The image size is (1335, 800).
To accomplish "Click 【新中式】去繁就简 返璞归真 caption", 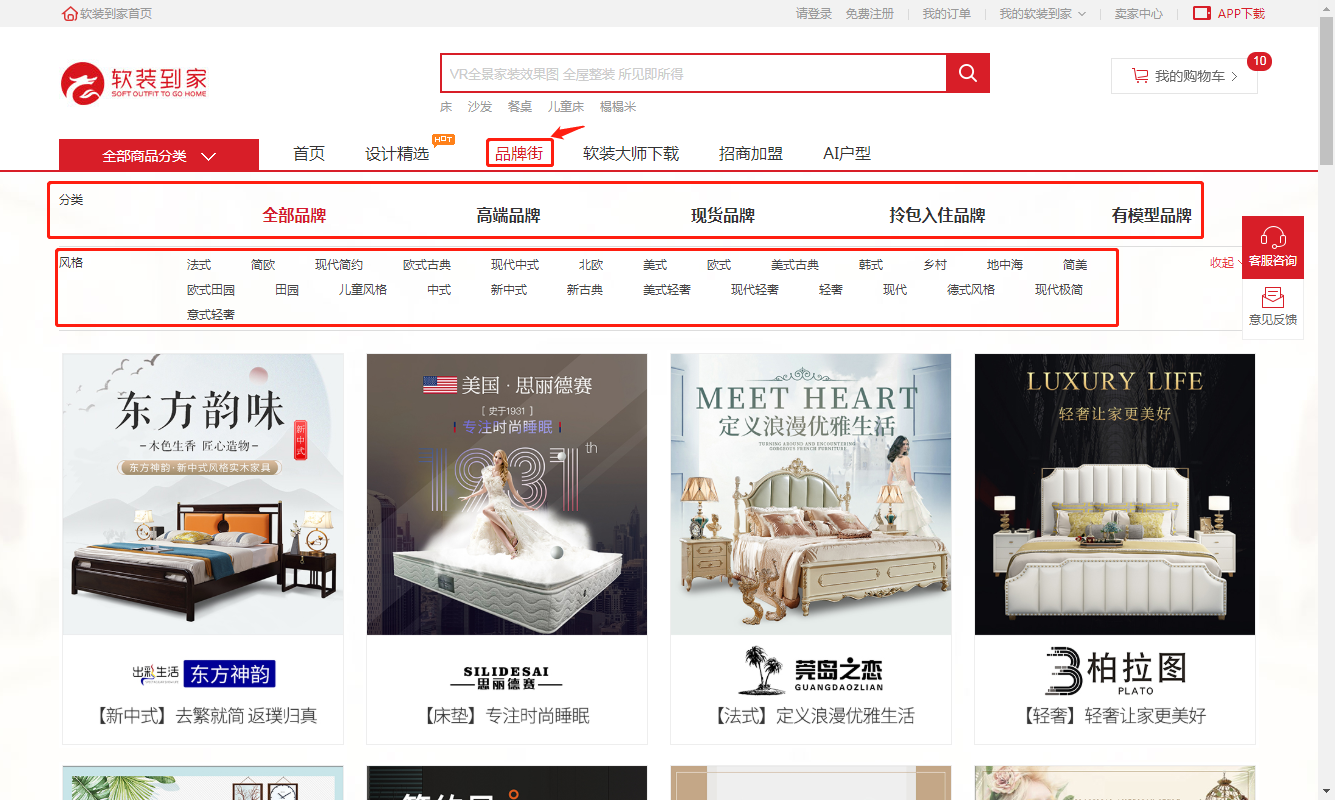I will (x=203, y=716).
